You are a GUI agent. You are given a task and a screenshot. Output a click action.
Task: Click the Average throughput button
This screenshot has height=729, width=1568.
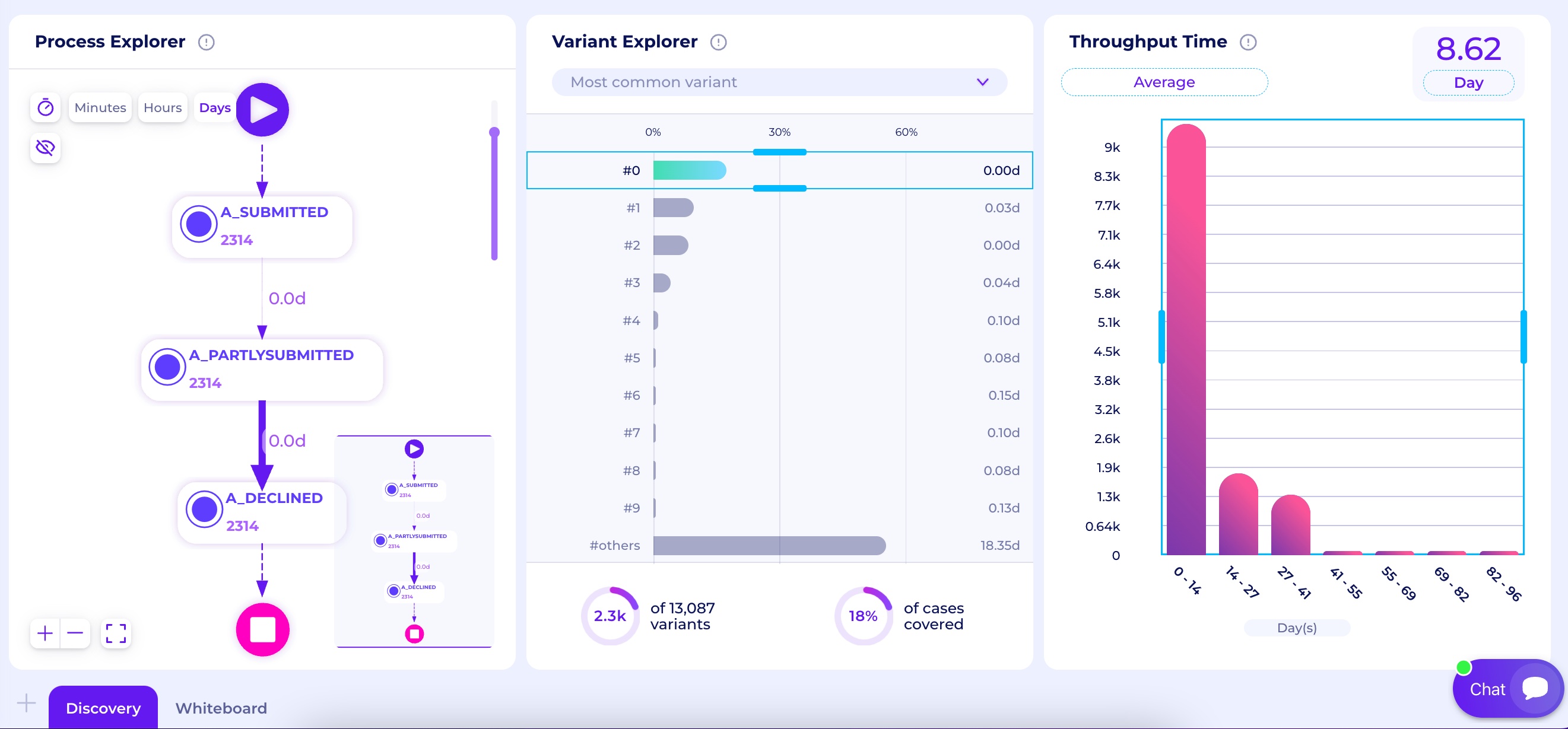[x=1163, y=81]
